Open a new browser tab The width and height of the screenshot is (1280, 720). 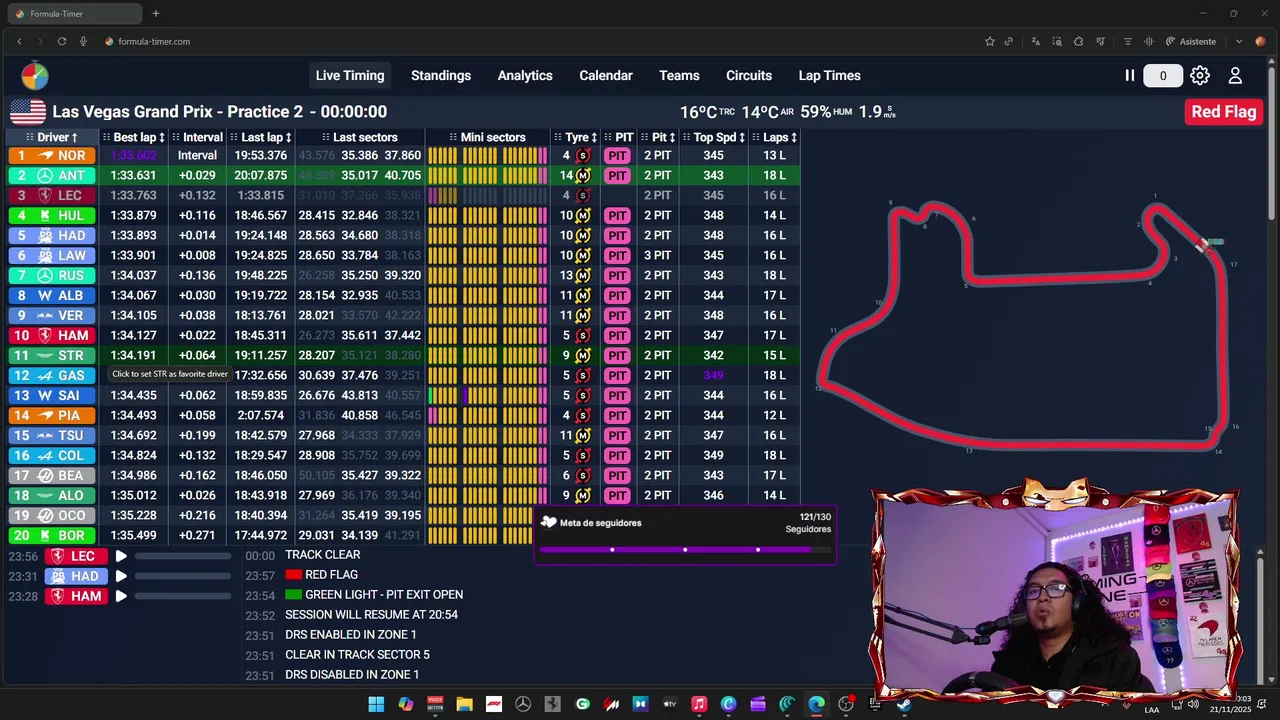[x=155, y=14]
